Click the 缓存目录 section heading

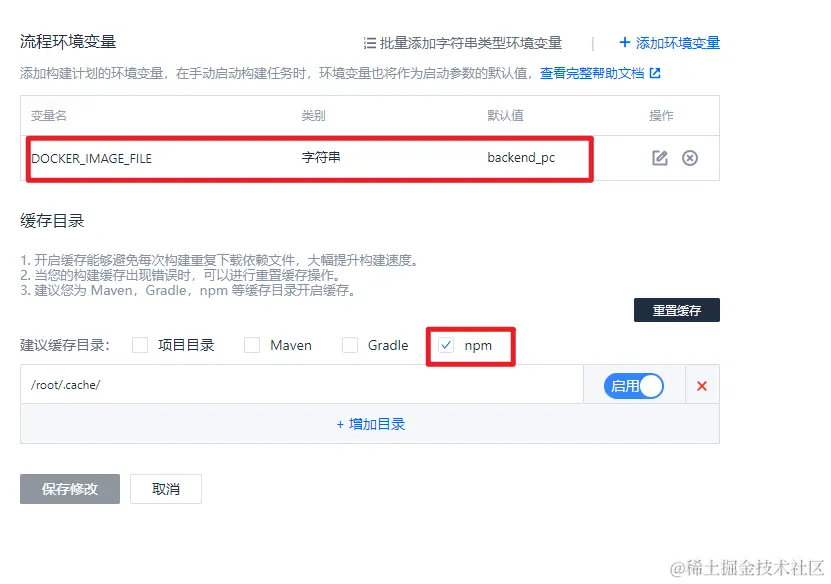pos(52,220)
